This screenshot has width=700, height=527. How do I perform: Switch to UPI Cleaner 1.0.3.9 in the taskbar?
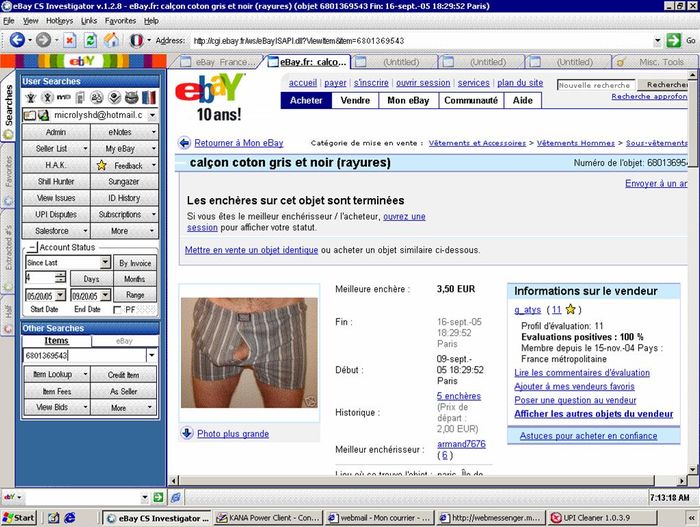click(602, 518)
